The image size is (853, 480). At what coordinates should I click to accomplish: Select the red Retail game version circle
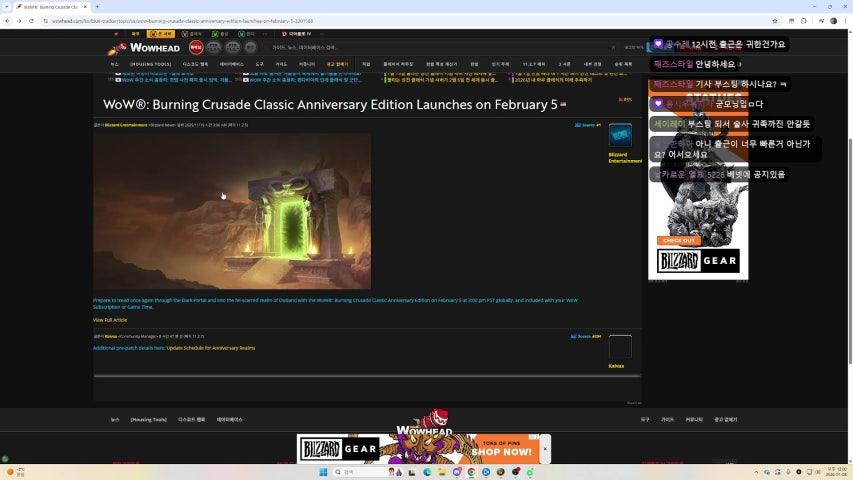[x=196, y=47]
